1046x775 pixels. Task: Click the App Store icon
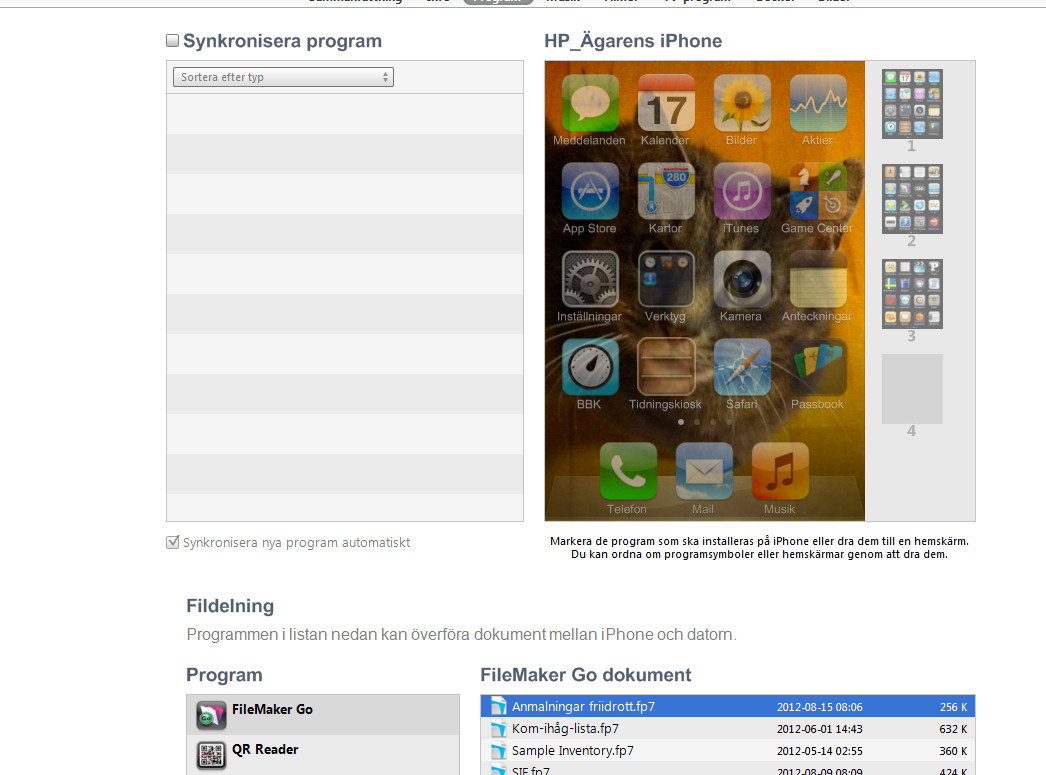[x=590, y=191]
